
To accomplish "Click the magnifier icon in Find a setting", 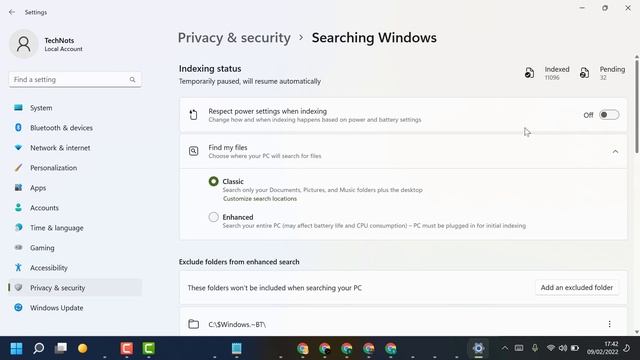I will (x=133, y=80).
